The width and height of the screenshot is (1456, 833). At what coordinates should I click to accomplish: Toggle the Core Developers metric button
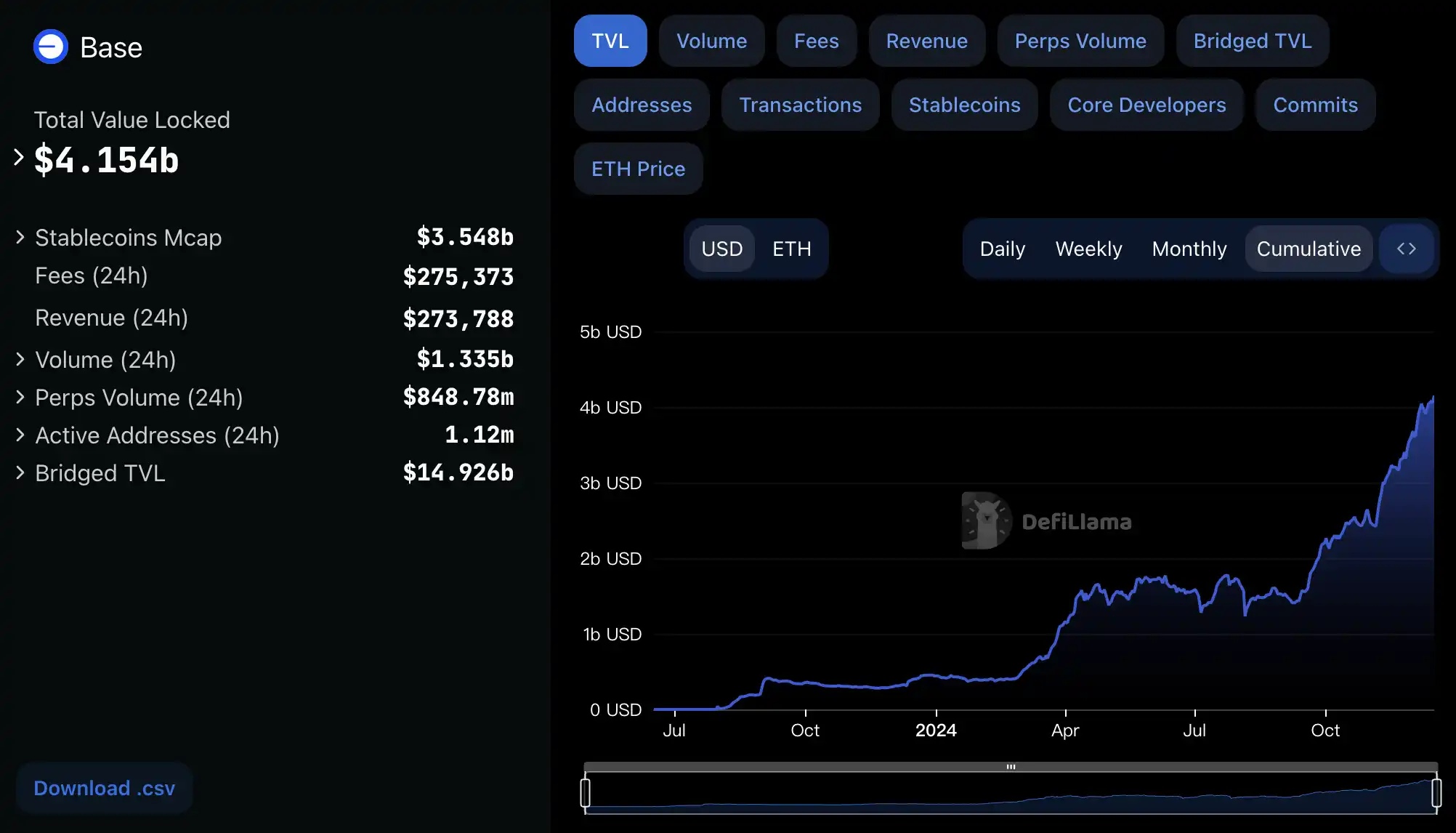click(1146, 105)
